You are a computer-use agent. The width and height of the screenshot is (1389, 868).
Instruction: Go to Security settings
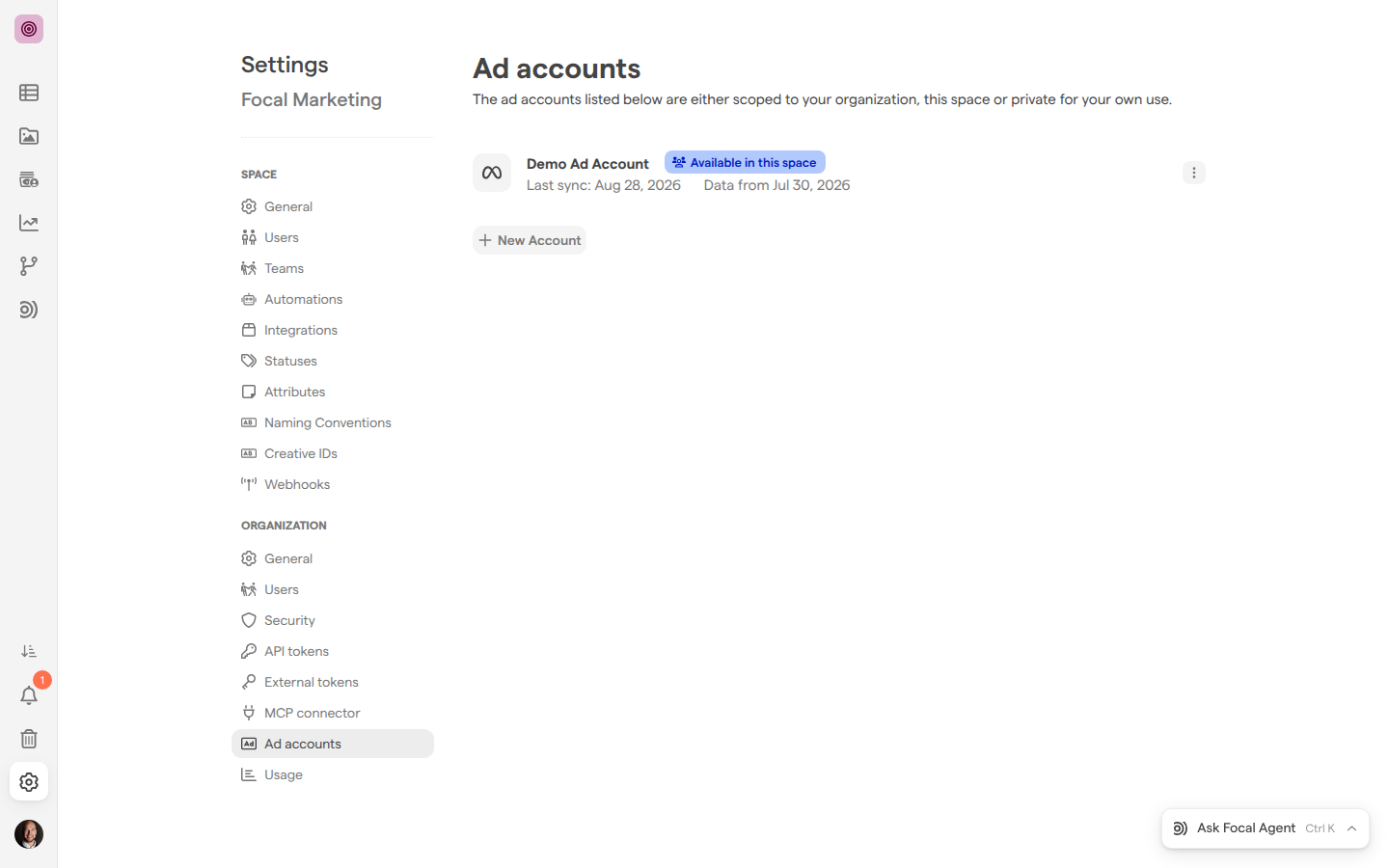[x=333, y=620]
